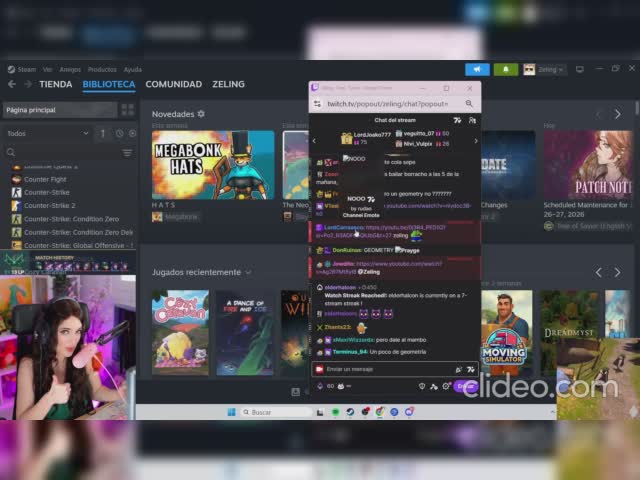
Task: Open Windows Start button on taskbar
Action: tap(231, 412)
